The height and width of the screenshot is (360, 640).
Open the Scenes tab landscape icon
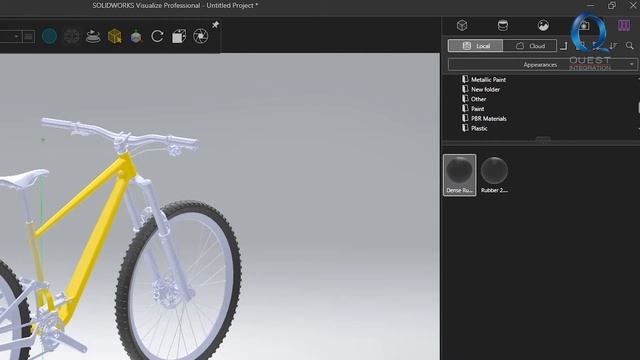(543, 25)
